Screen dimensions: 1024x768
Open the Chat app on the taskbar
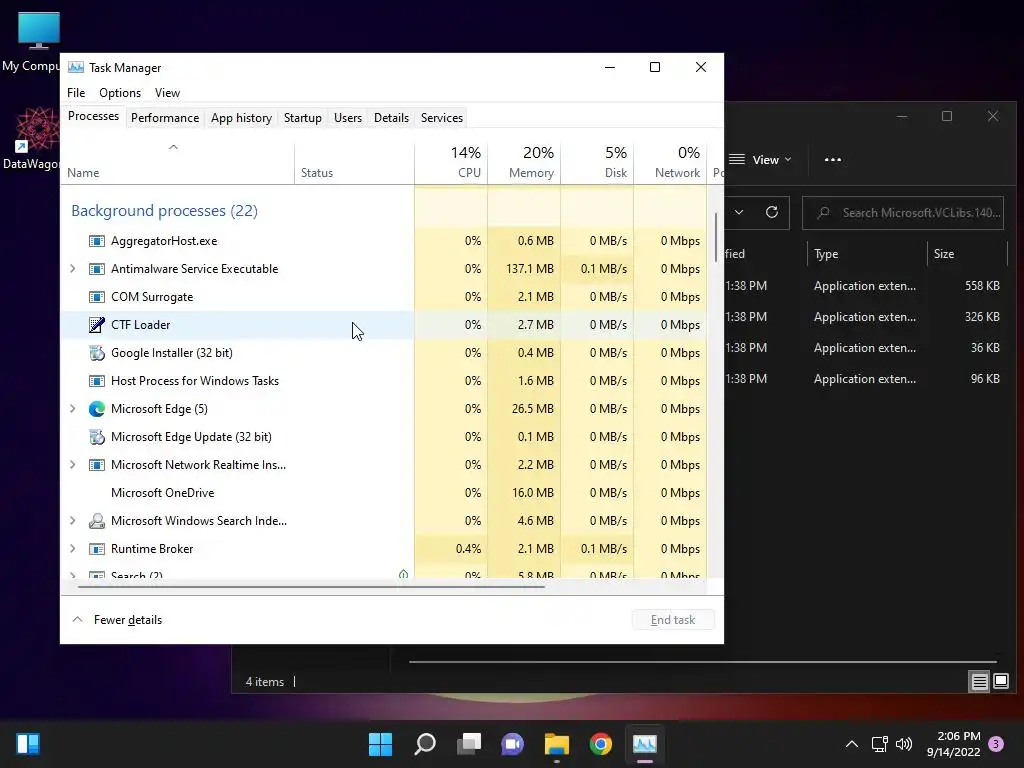tap(513, 744)
